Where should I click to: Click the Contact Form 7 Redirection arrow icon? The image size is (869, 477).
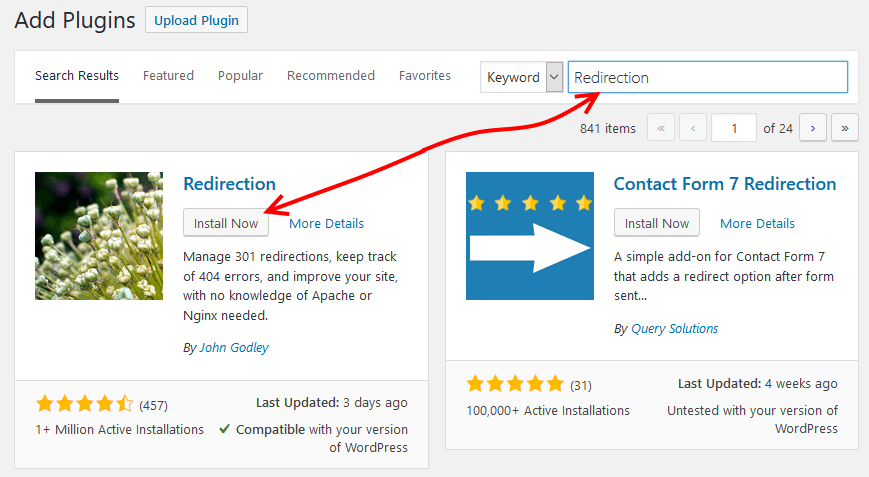click(530, 236)
